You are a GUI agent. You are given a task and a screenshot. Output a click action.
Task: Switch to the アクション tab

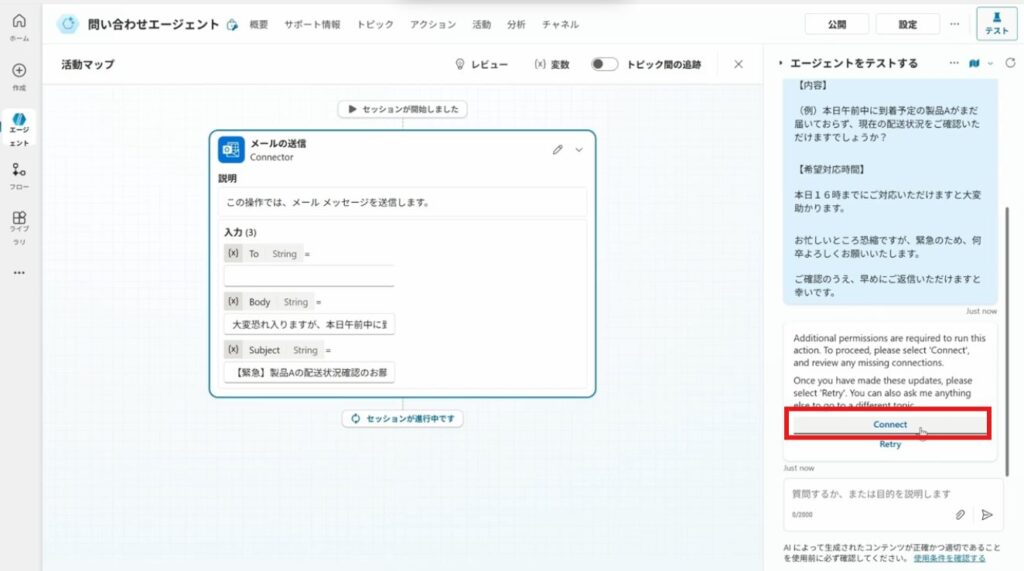point(433,24)
